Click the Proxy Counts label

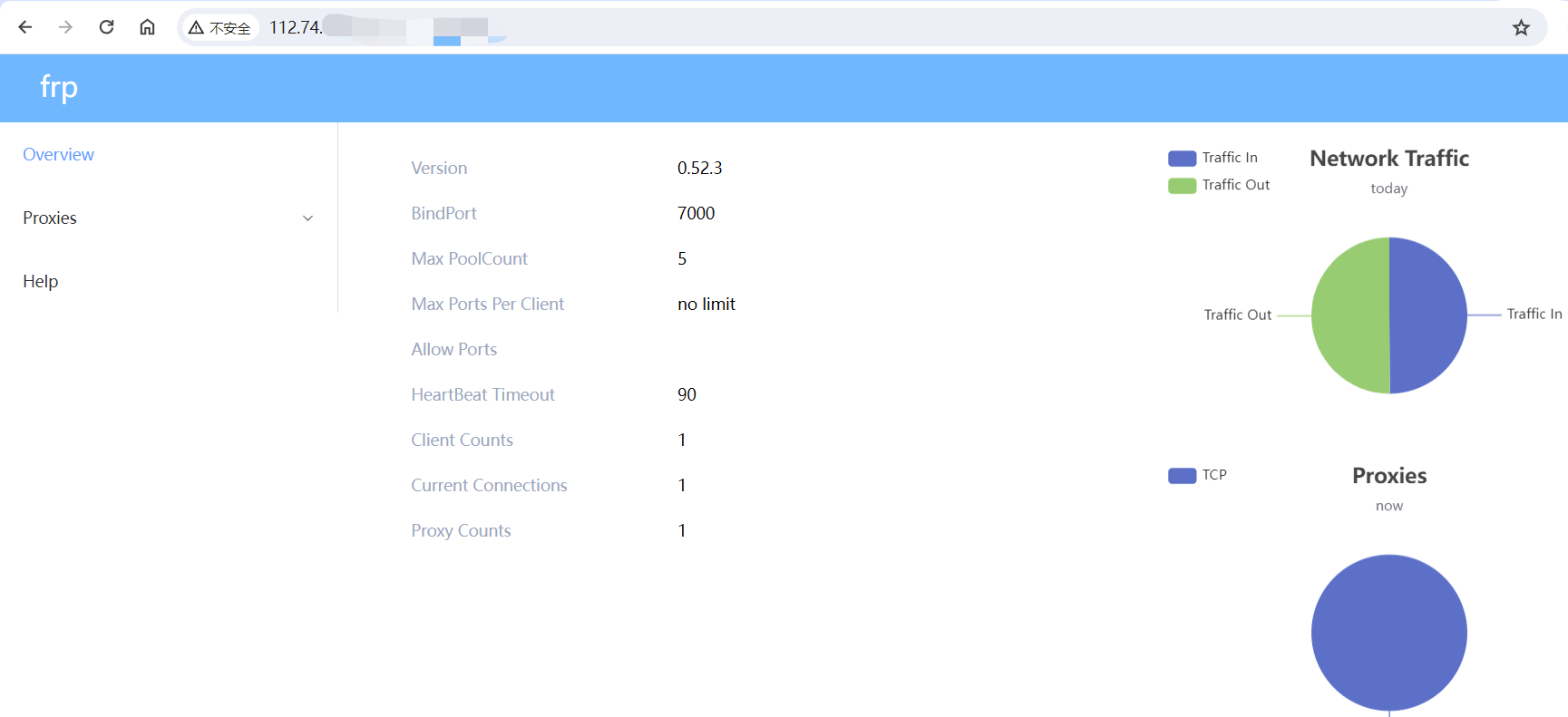[x=461, y=530]
